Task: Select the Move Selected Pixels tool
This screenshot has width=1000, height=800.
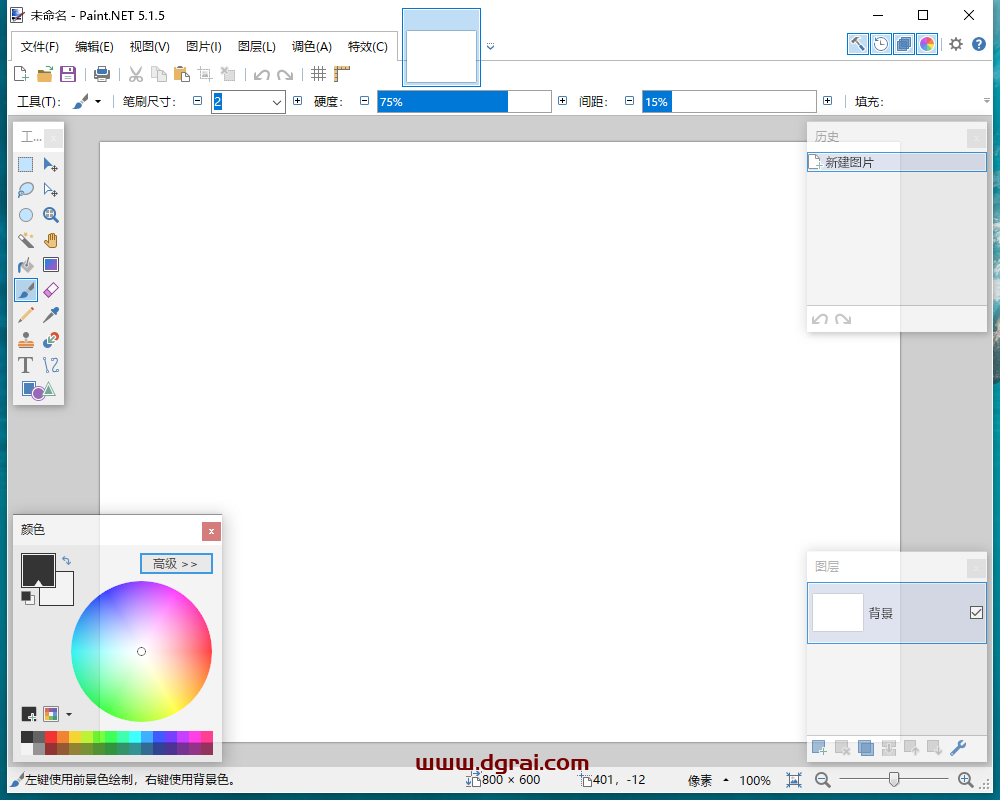Action: pyautogui.click(x=50, y=165)
